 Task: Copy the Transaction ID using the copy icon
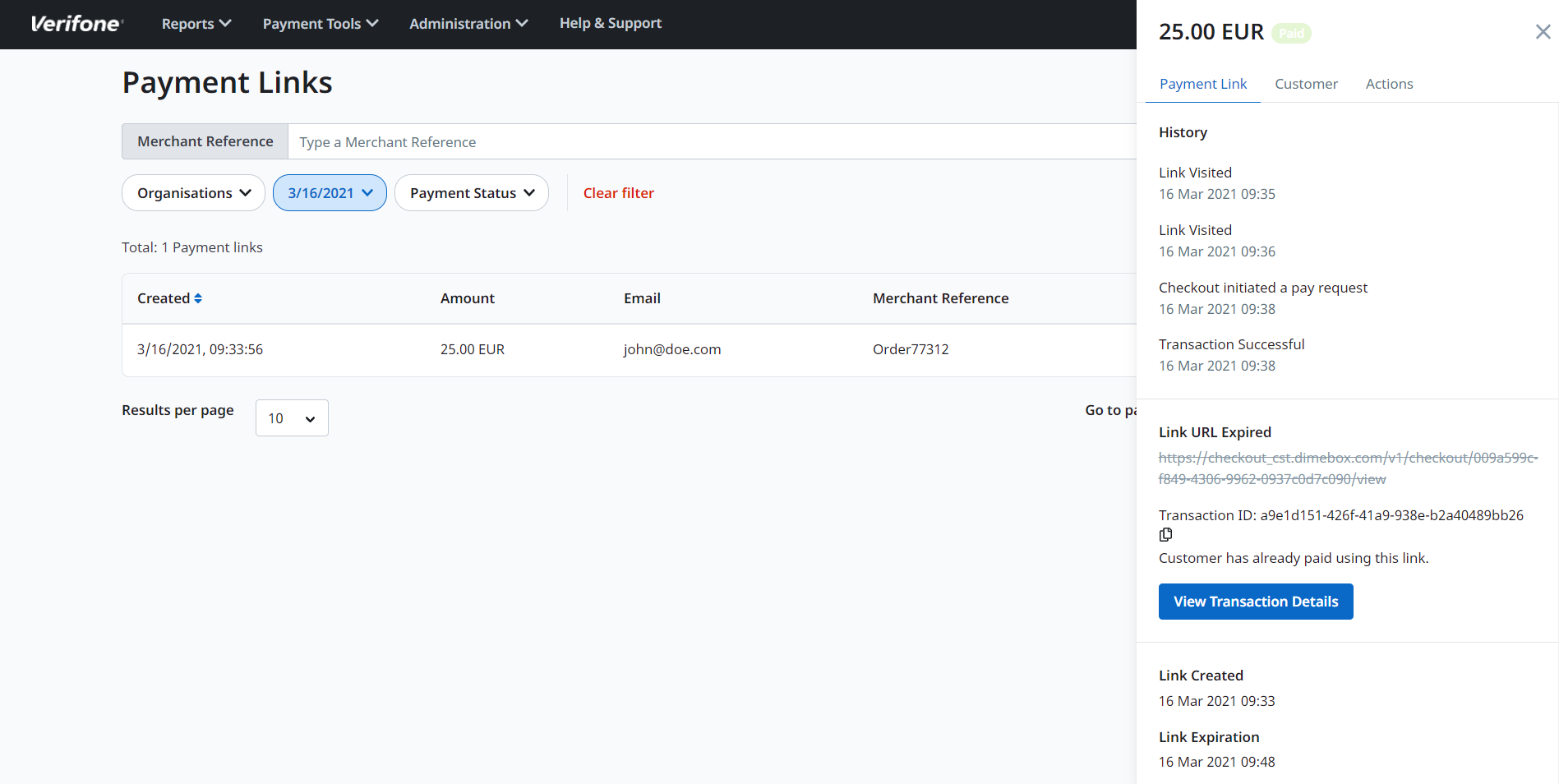click(1165, 534)
